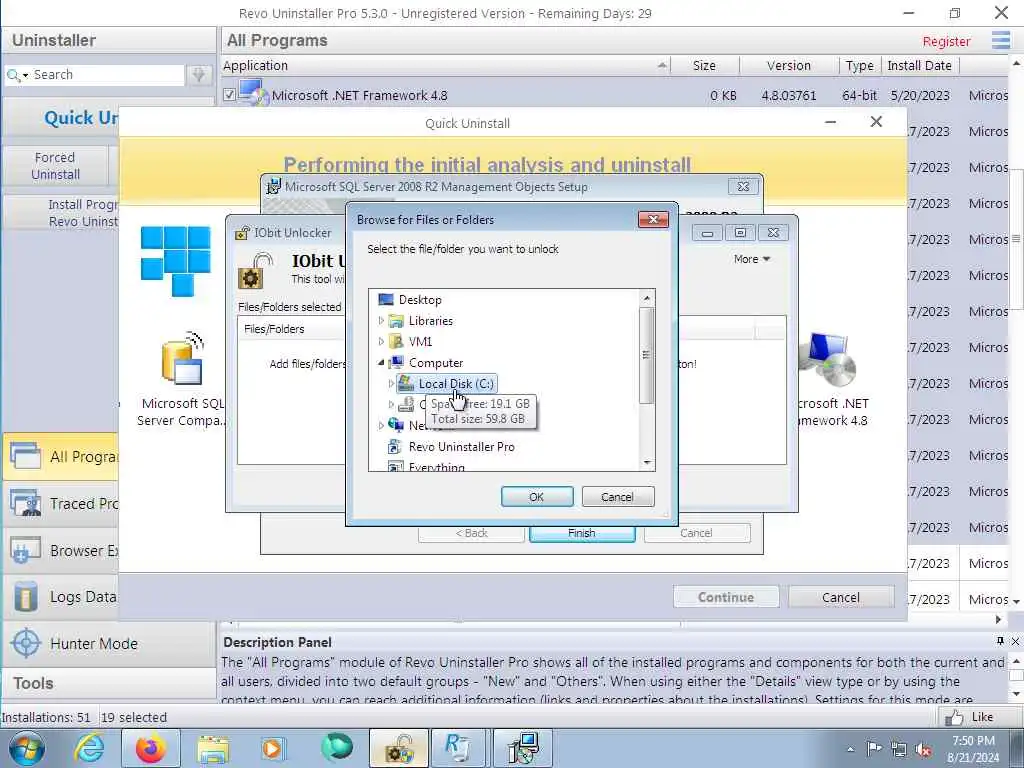Click Action Center flag tray icon

coord(874,749)
